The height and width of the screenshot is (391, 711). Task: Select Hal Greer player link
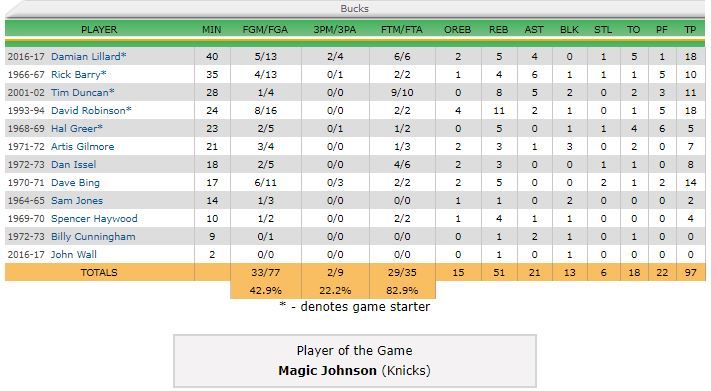pos(77,128)
